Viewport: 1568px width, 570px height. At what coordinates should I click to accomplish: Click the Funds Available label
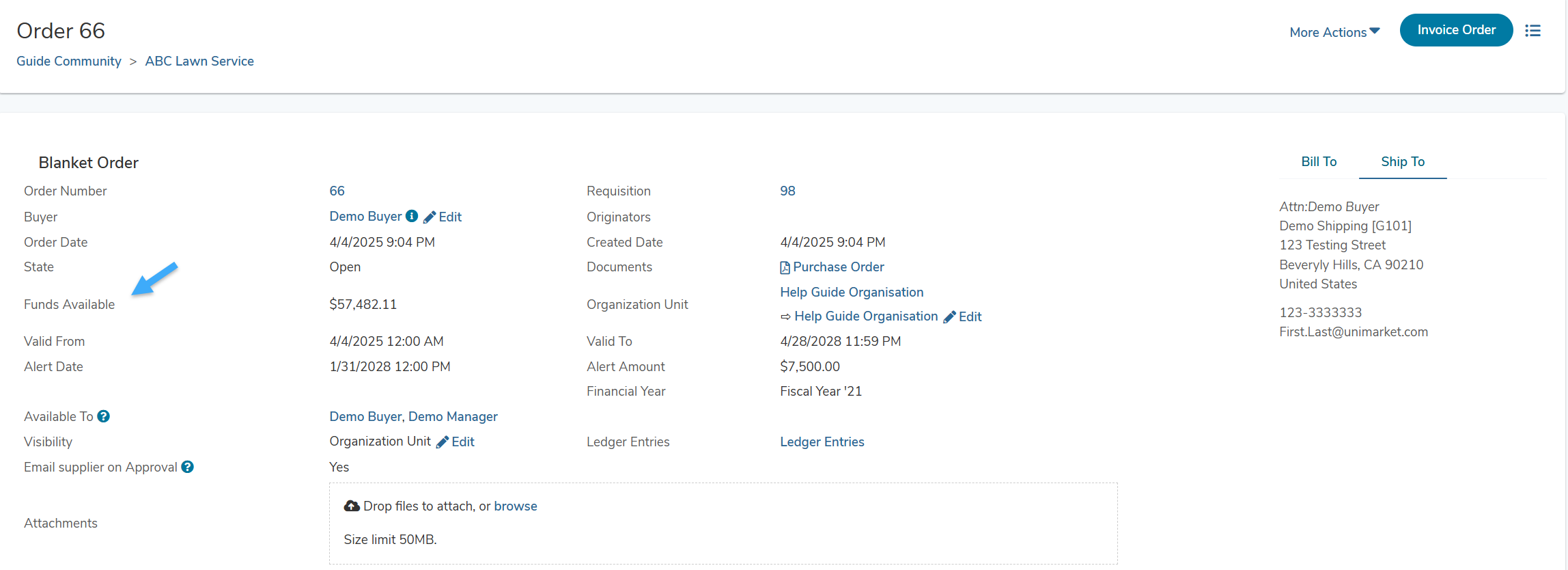[x=69, y=304]
